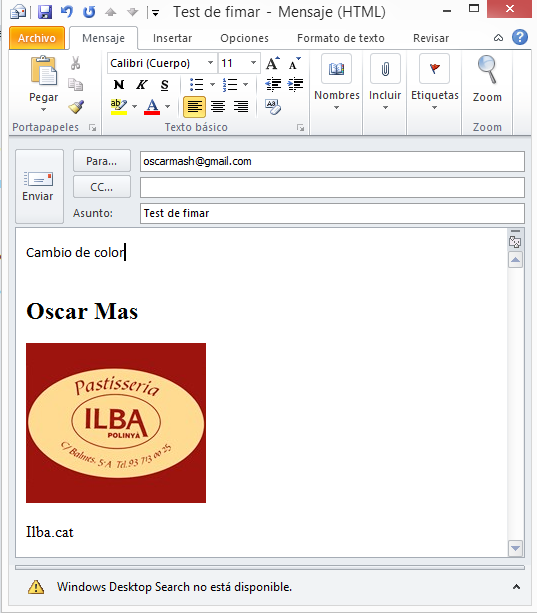537x613 pixels.
Task: Open the Etiquetas flag group
Action: (x=434, y=82)
